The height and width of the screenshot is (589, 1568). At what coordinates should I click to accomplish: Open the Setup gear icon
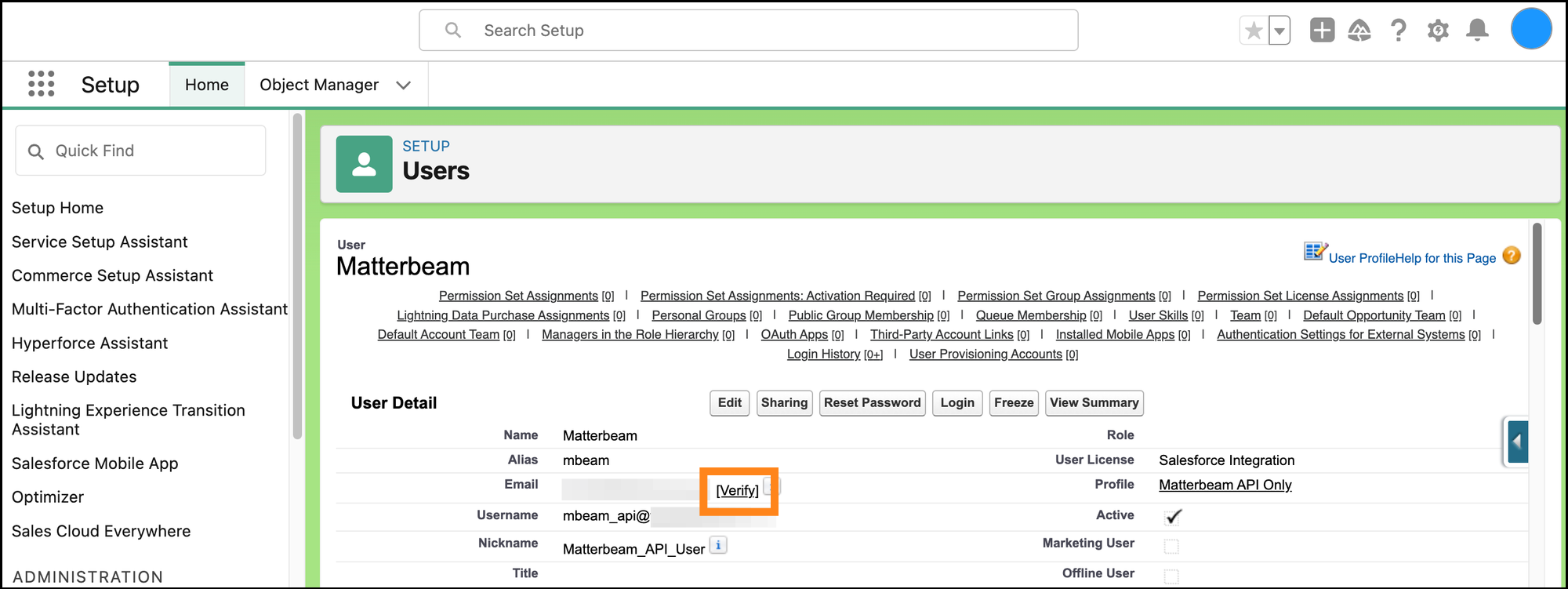click(x=1438, y=31)
